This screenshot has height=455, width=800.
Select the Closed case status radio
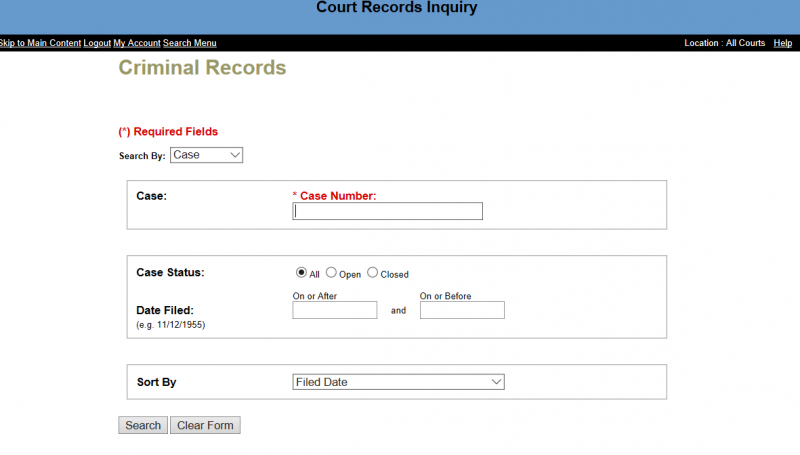[373, 273]
